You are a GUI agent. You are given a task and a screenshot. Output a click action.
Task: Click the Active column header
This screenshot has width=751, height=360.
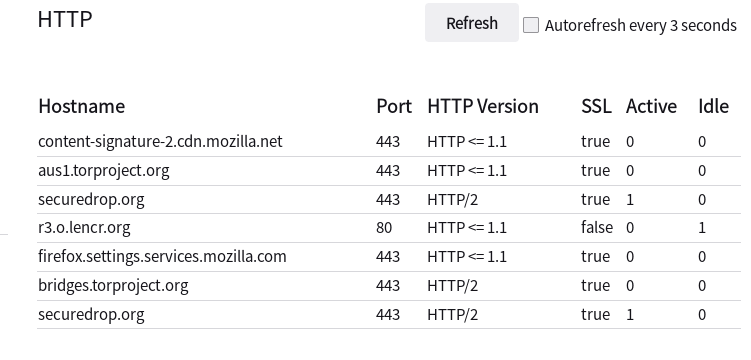coord(651,106)
